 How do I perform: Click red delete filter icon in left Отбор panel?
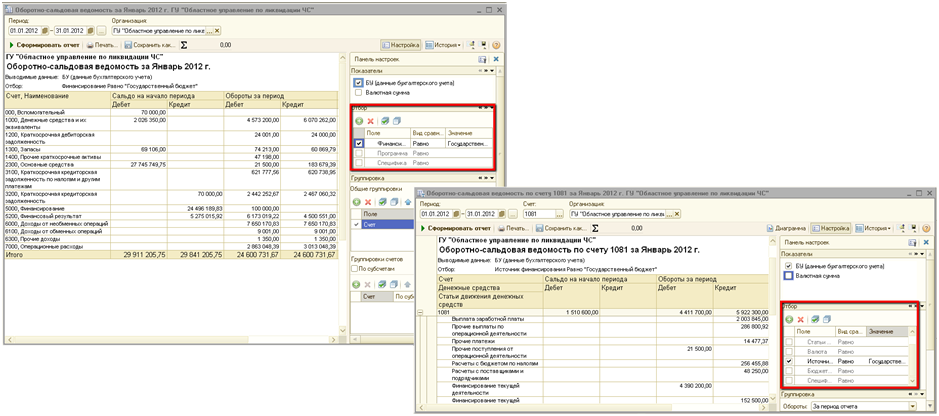pyautogui.click(x=371, y=120)
